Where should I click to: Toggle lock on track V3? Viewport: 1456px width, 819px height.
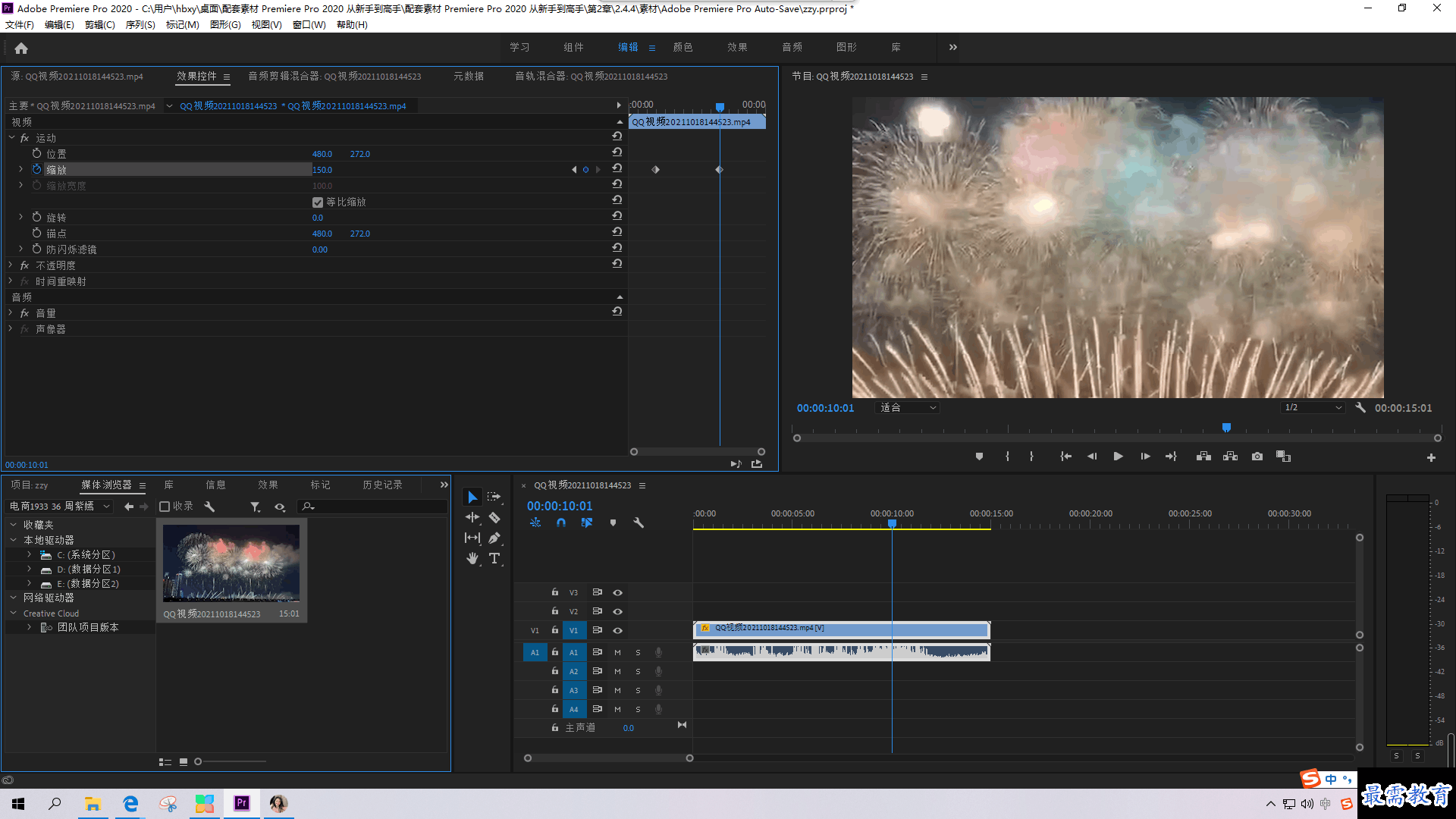(555, 592)
